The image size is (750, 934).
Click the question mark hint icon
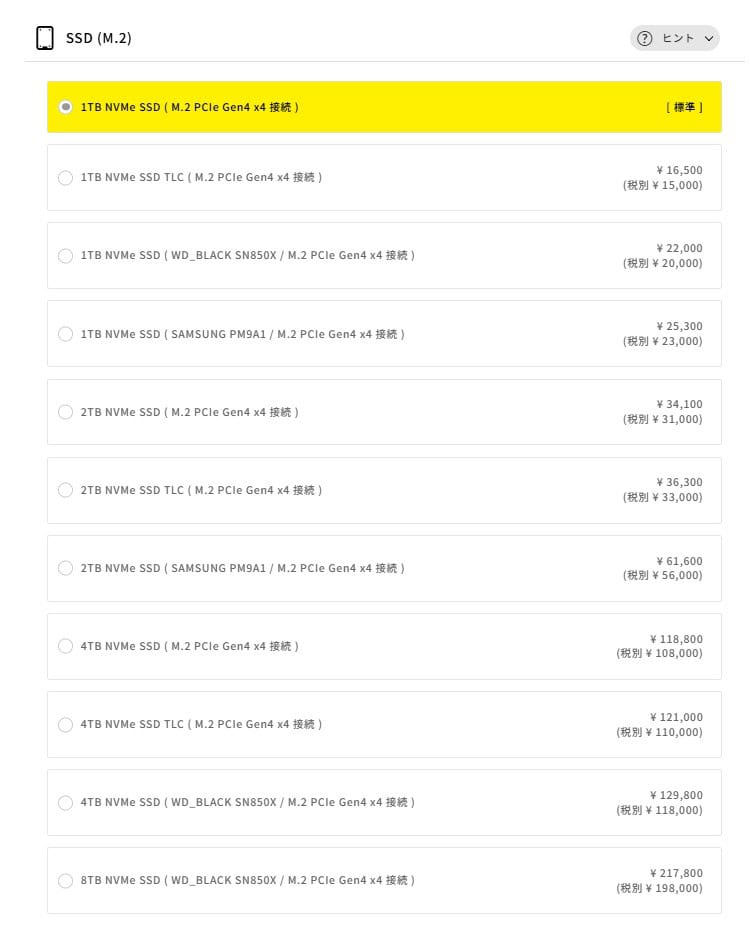point(645,38)
